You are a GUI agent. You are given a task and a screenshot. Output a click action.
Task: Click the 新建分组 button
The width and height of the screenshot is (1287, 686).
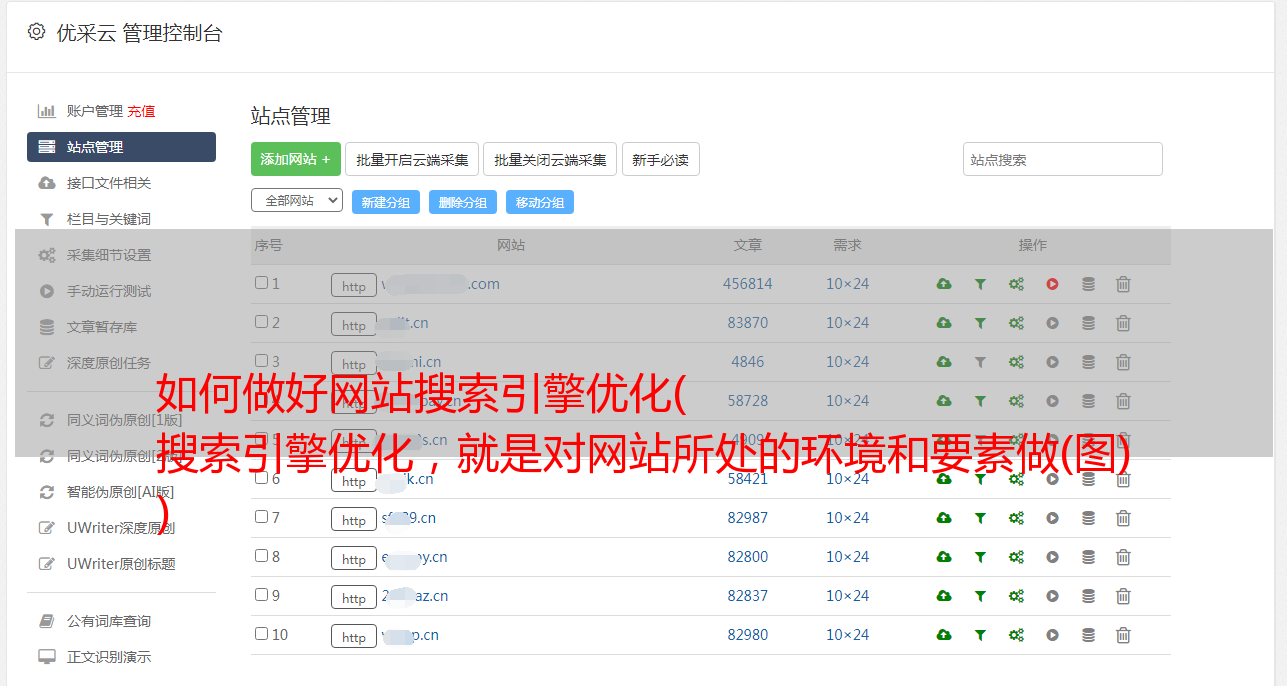click(386, 202)
